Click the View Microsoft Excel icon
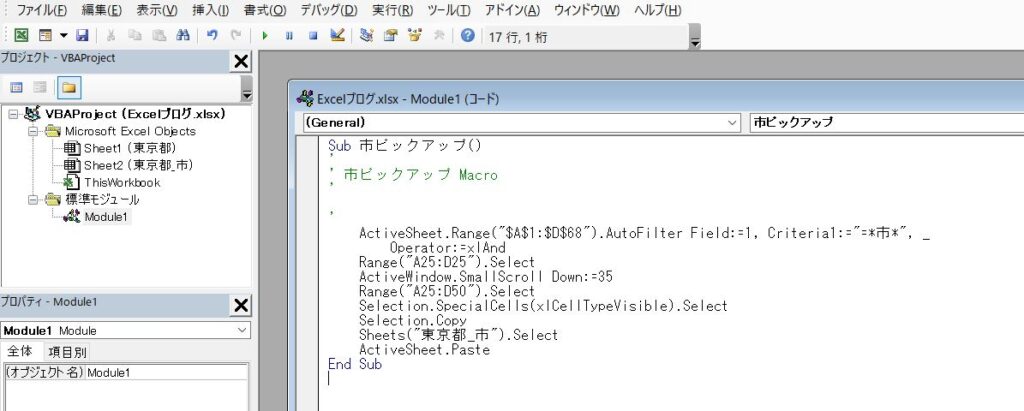Screen dimensions: 1024x411 pos(20,35)
